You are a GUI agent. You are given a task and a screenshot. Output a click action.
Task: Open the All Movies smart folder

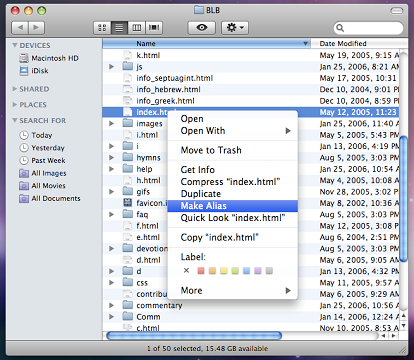[x=42, y=186]
